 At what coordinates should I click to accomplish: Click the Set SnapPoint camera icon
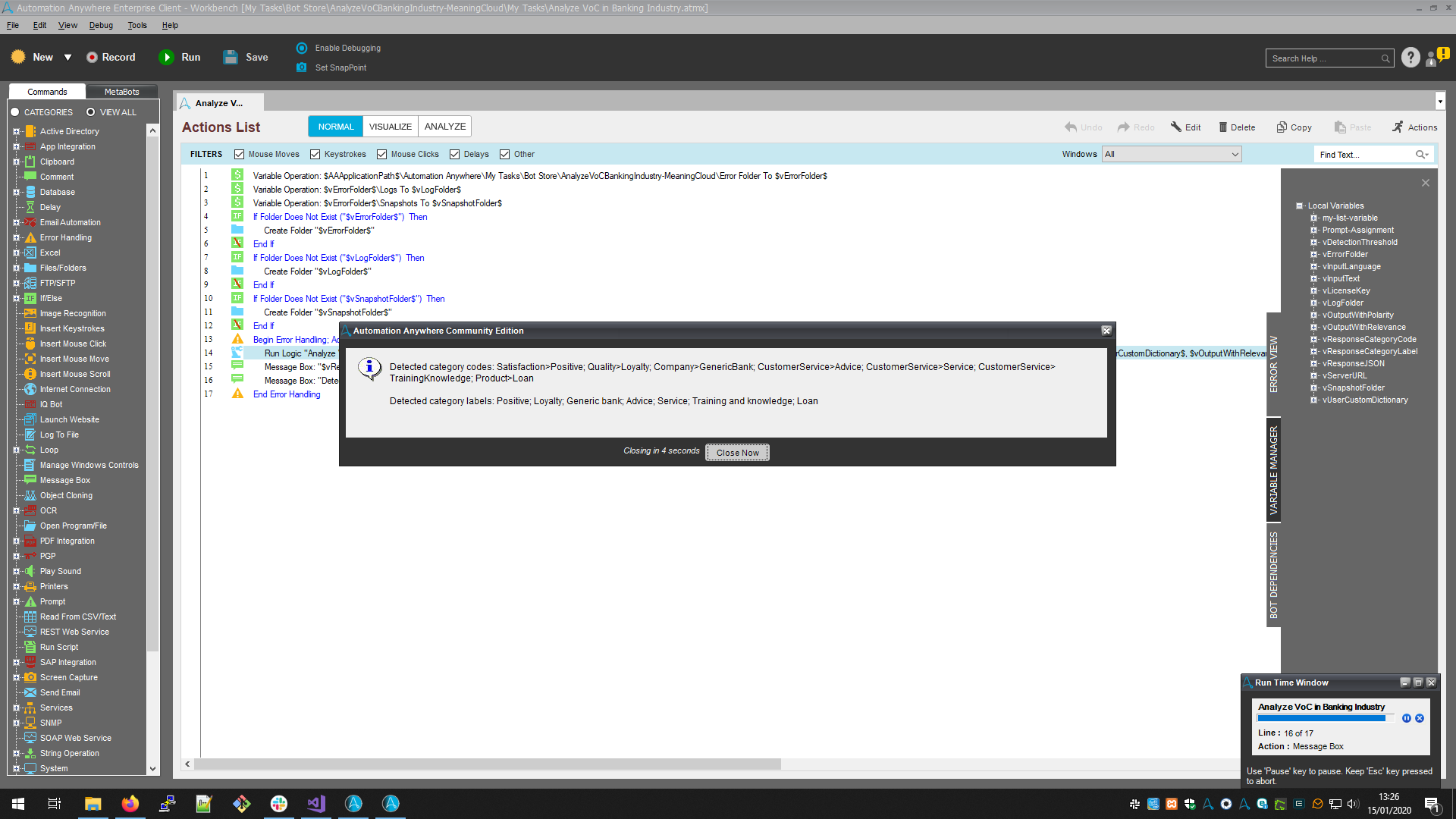tap(302, 67)
